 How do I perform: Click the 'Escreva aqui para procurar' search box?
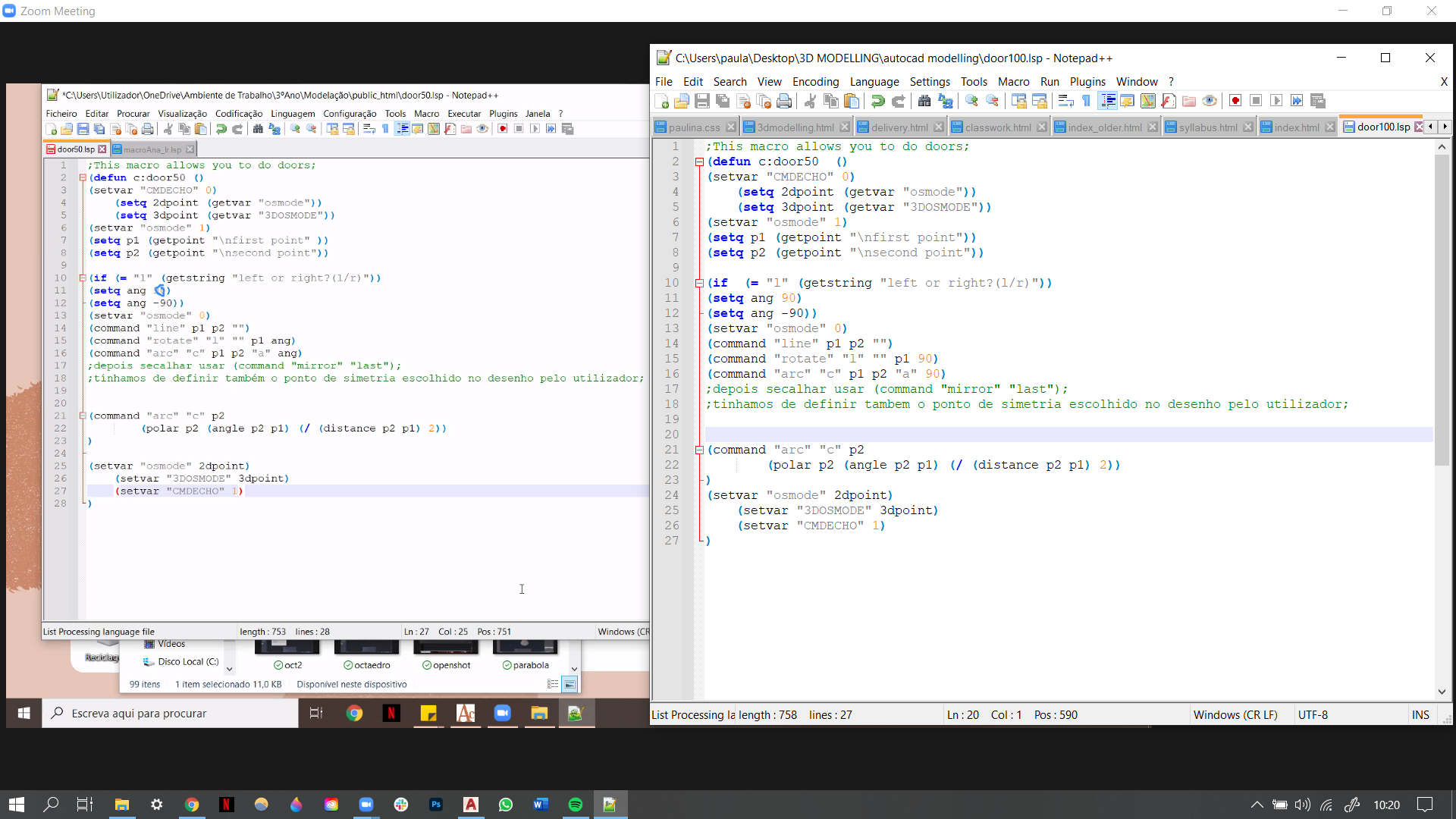coord(171,714)
